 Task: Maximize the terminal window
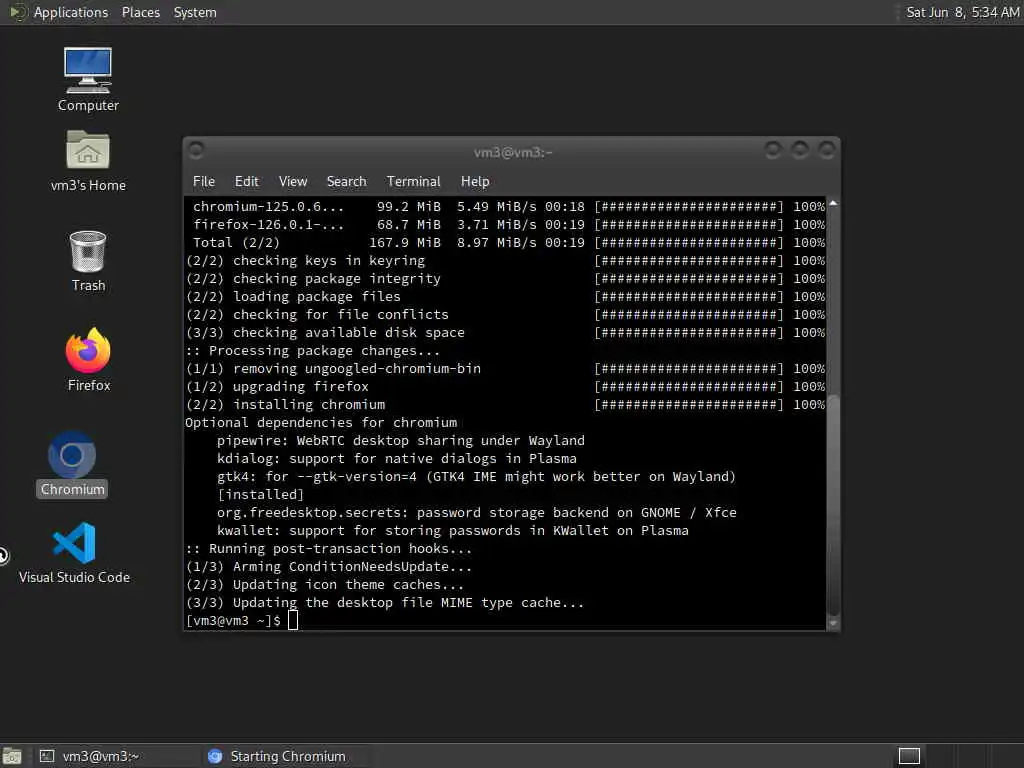point(799,150)
